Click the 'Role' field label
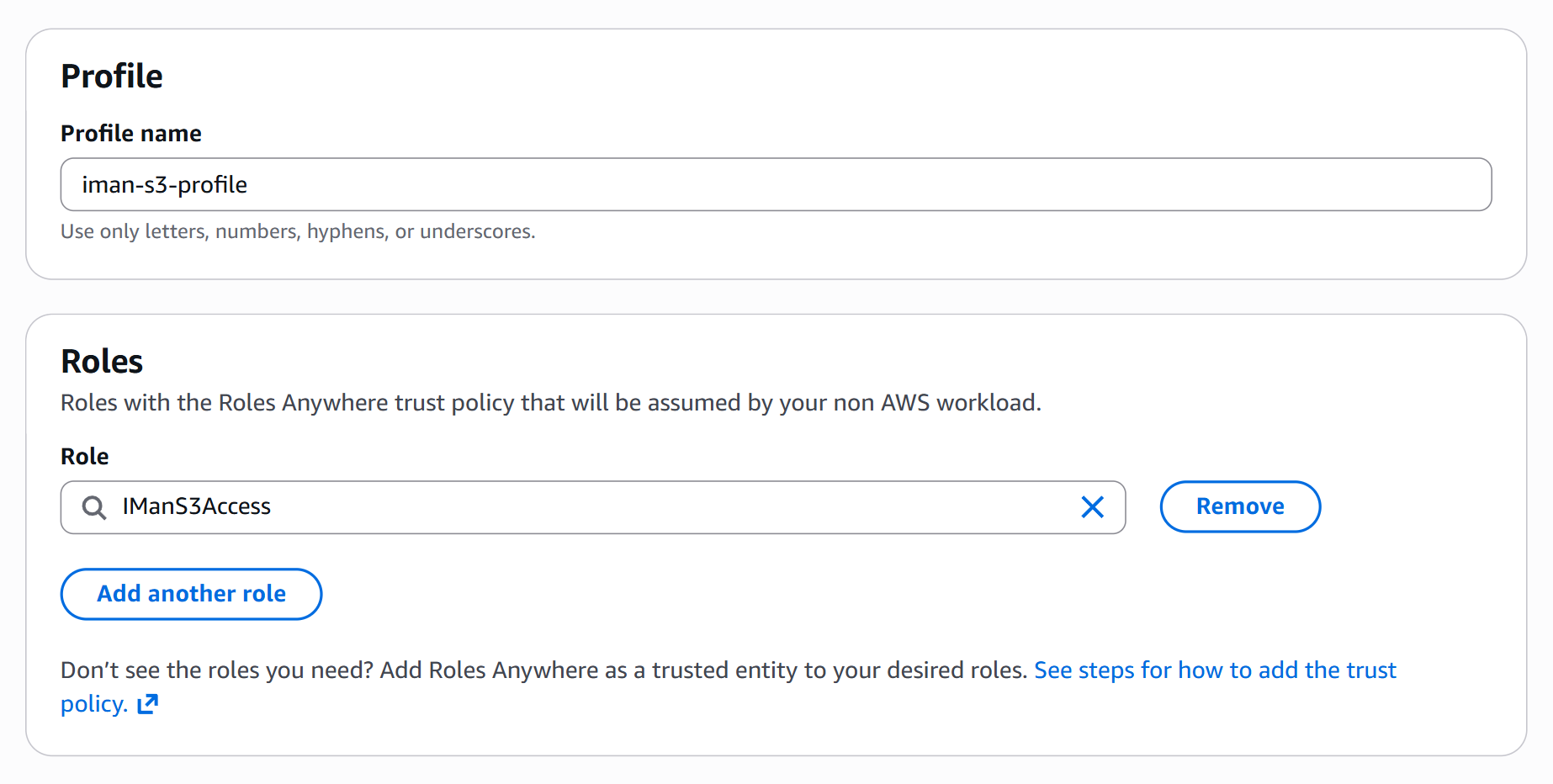The image size is (1553, 784). [85, 457]
